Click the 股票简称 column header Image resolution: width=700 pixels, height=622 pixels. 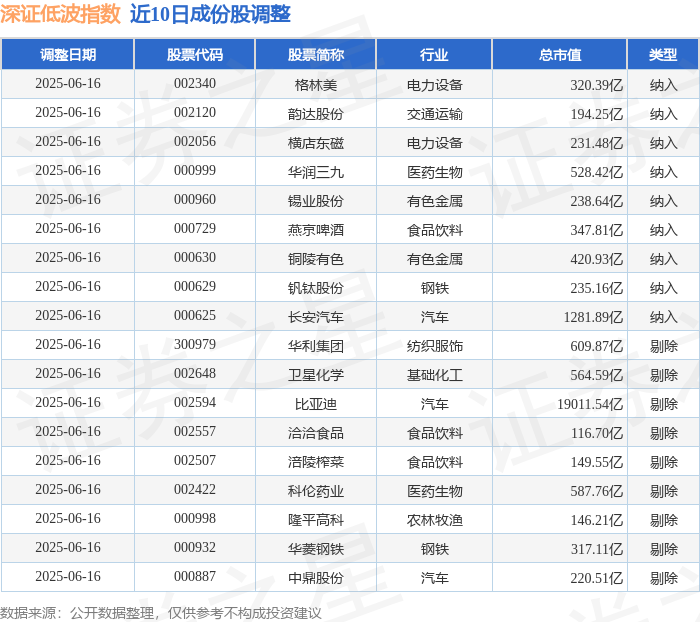tap(316, 54)
